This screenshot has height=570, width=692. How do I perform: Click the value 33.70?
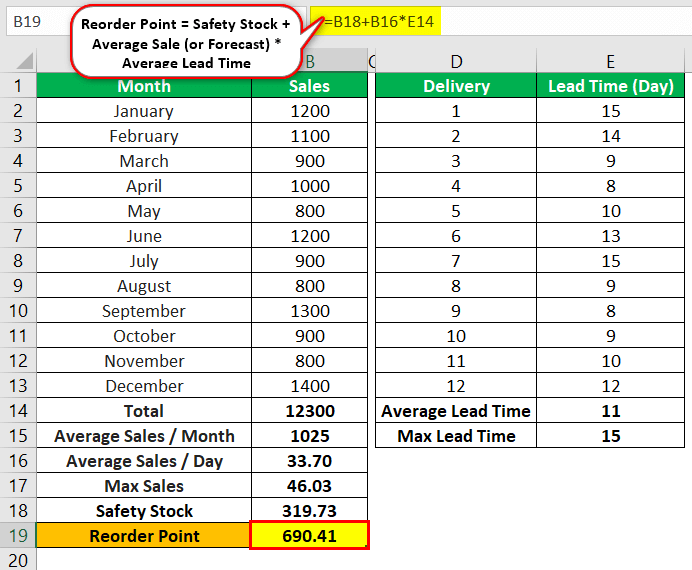309,461
